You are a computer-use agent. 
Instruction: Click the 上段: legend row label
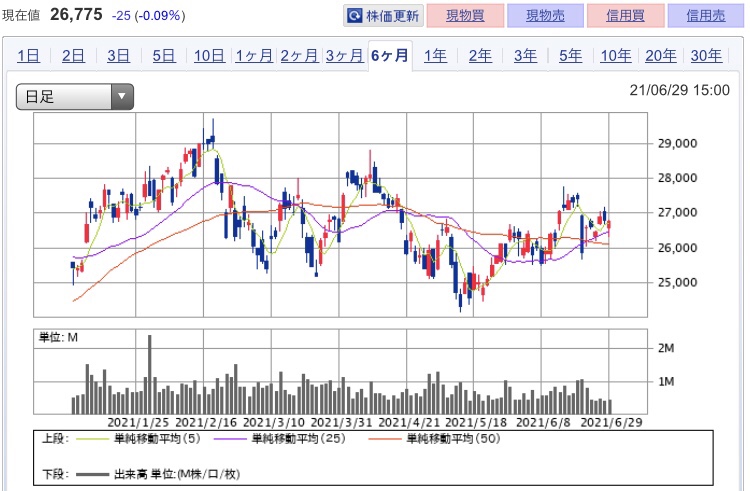[55, 438]
